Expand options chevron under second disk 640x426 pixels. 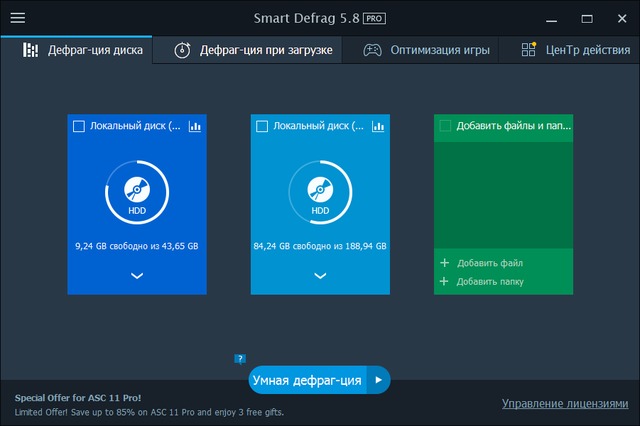[320, 276]
